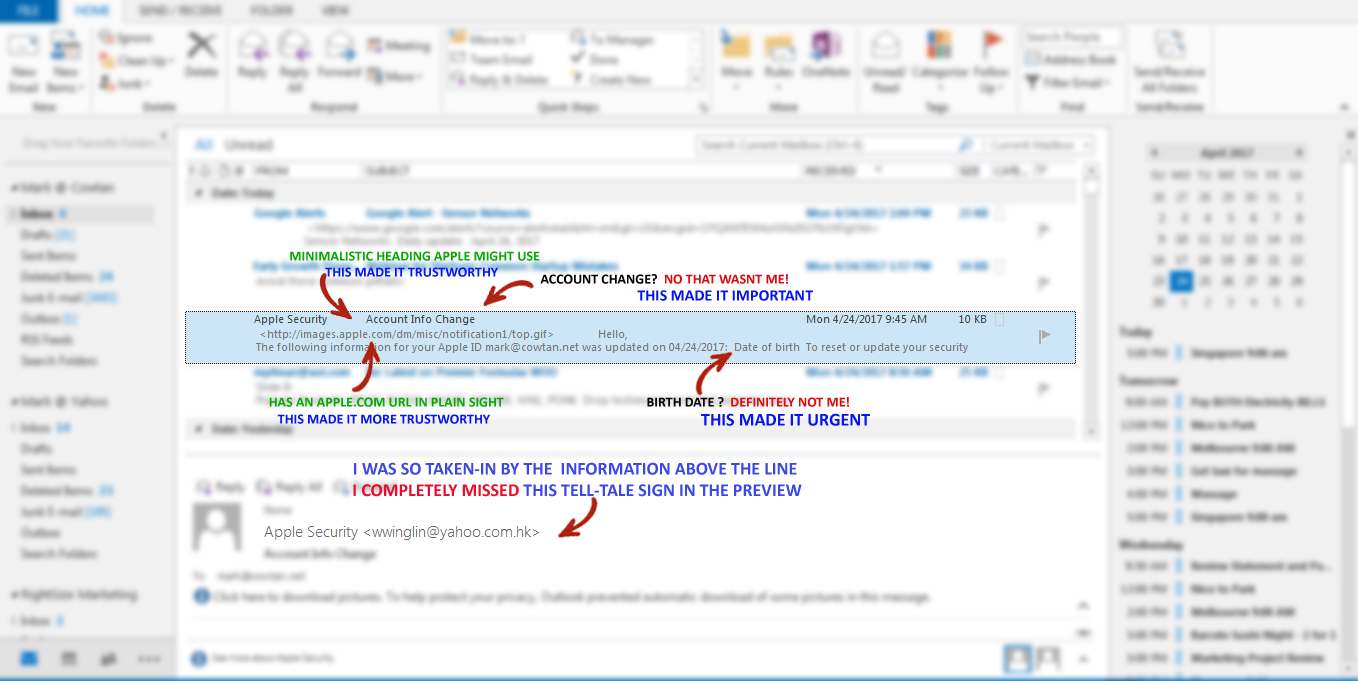Go to next month in calendar peek
The height and width of the screenshot is (681, 1358).
coord(1299,153)
